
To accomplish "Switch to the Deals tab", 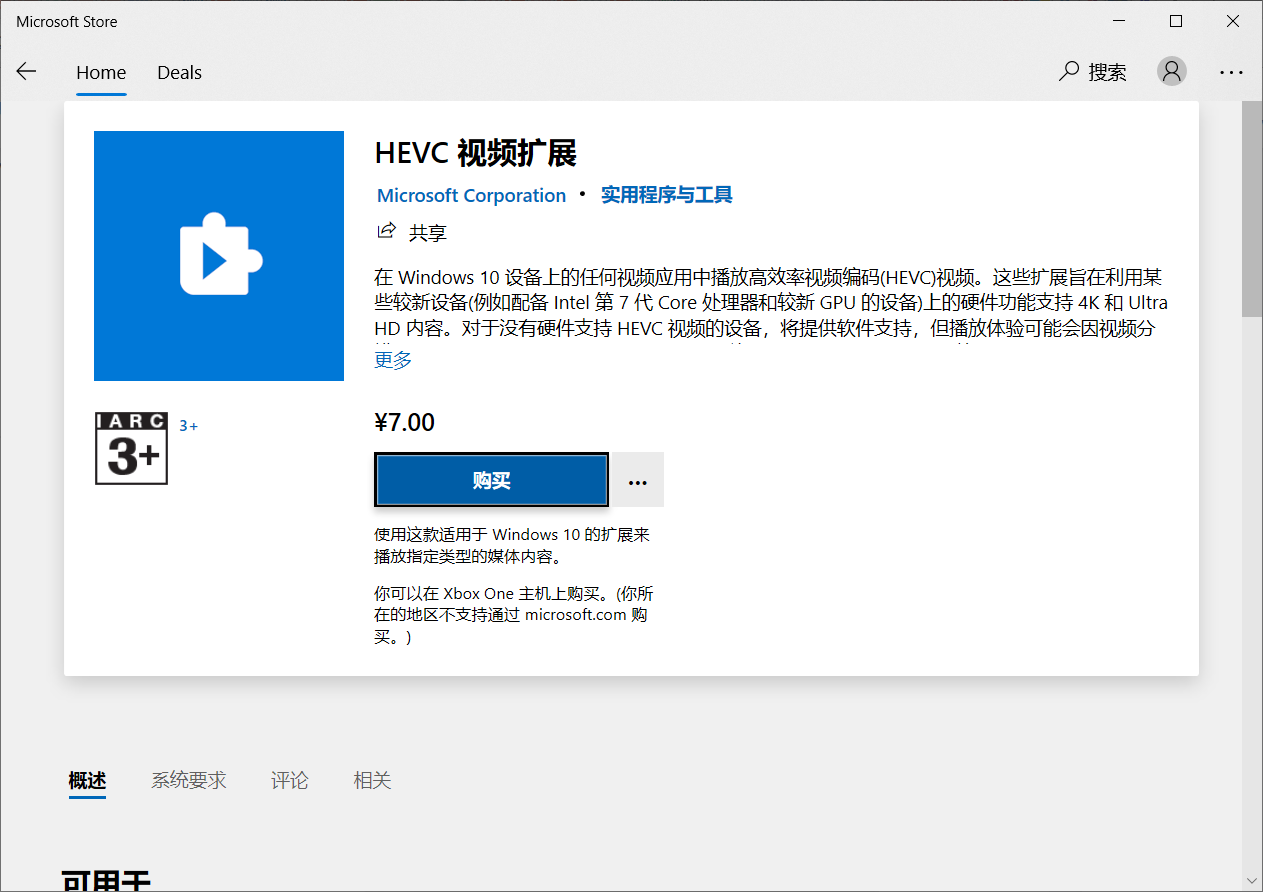I will click(179, 72).
